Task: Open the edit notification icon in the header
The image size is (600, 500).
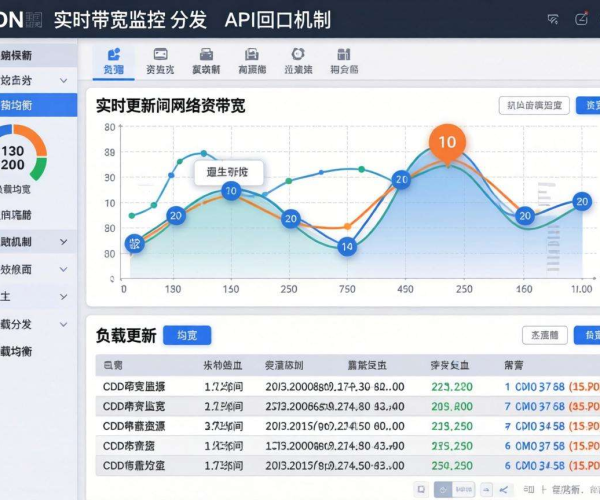Action: [x=581, y=18]
